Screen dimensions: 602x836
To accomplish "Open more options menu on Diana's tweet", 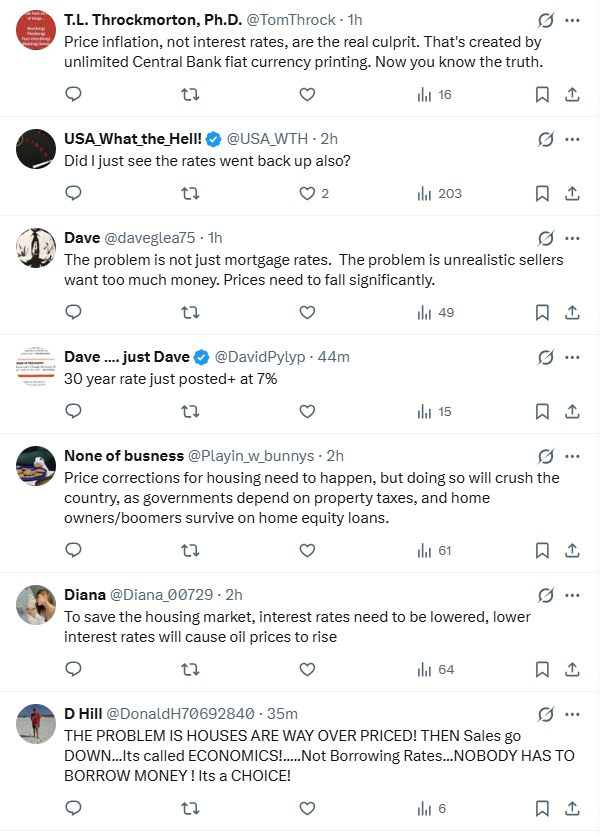I will [572, 595].
